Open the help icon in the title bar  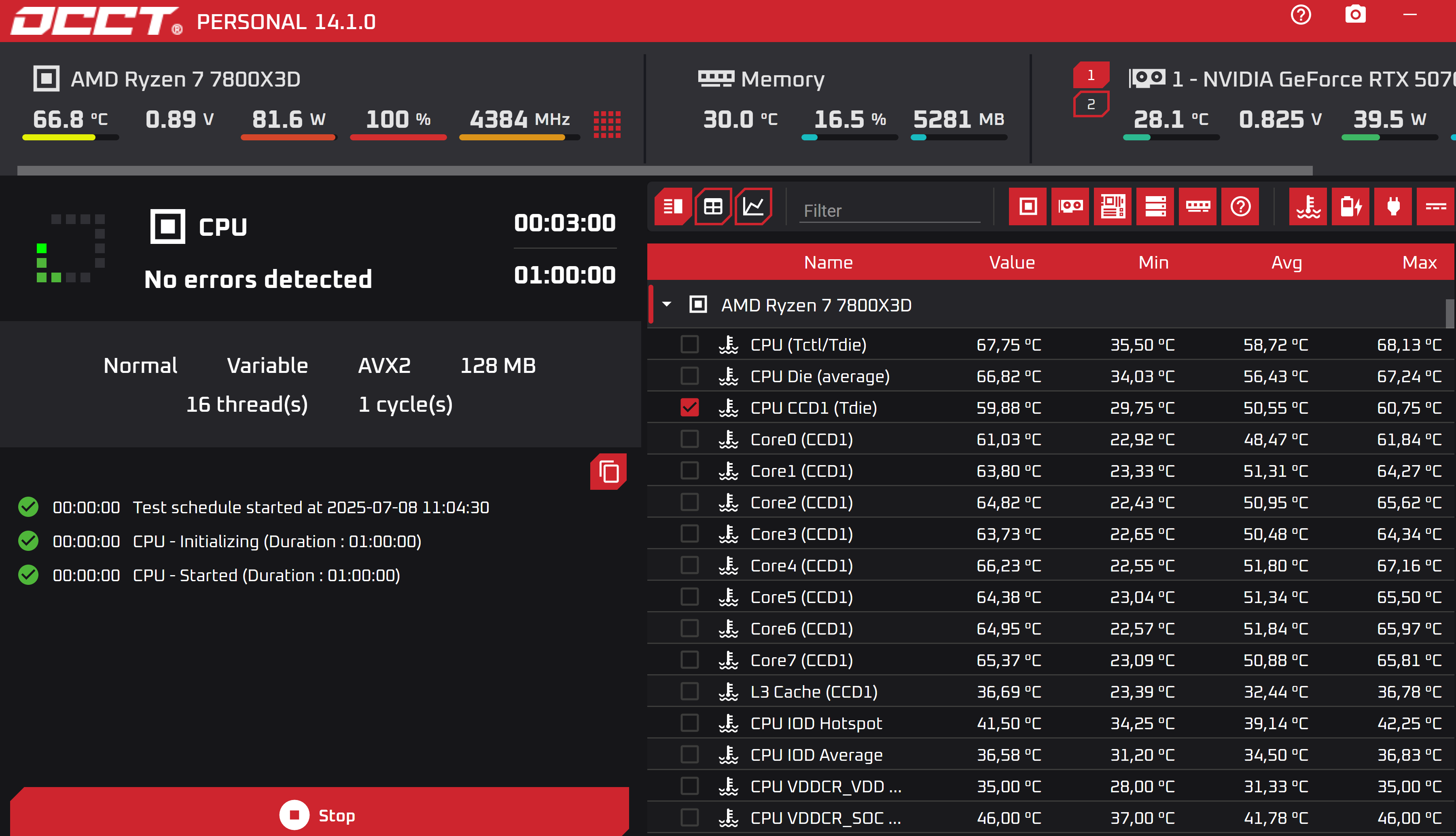pos(1300,14)
